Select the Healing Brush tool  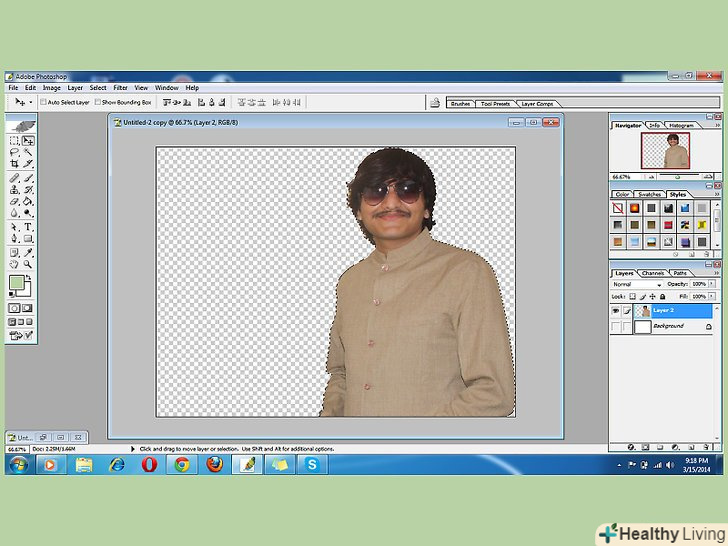[14, 178]
